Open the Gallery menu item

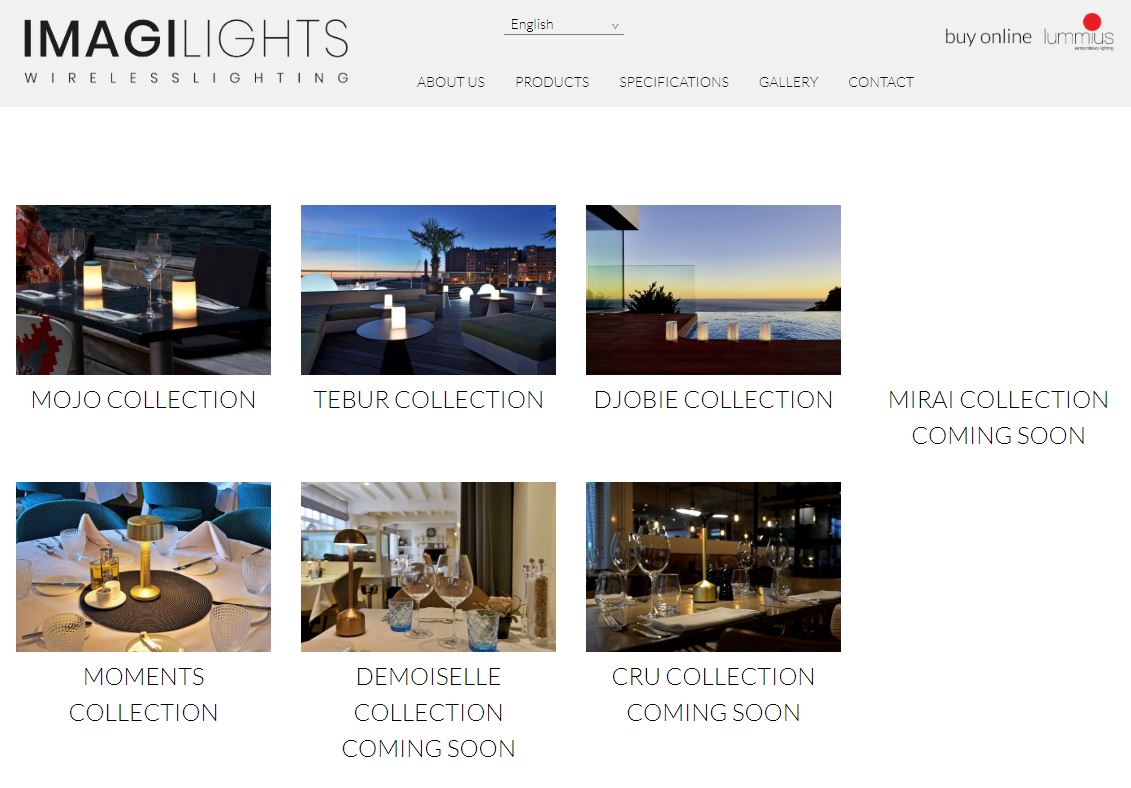click(x=788, y=82)
